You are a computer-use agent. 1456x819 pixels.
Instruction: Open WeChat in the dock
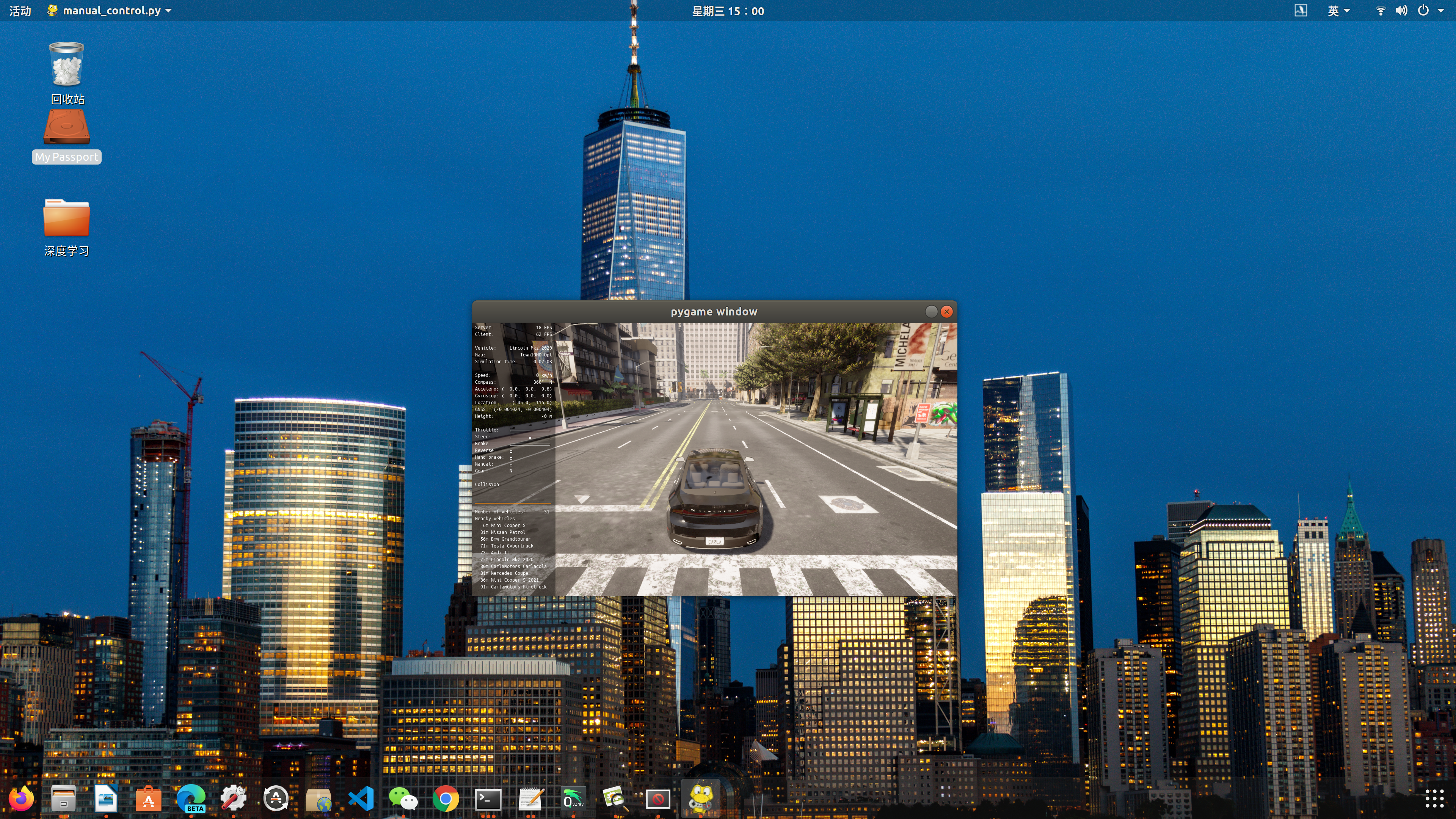pyautogui.click(x=403, y=799)
